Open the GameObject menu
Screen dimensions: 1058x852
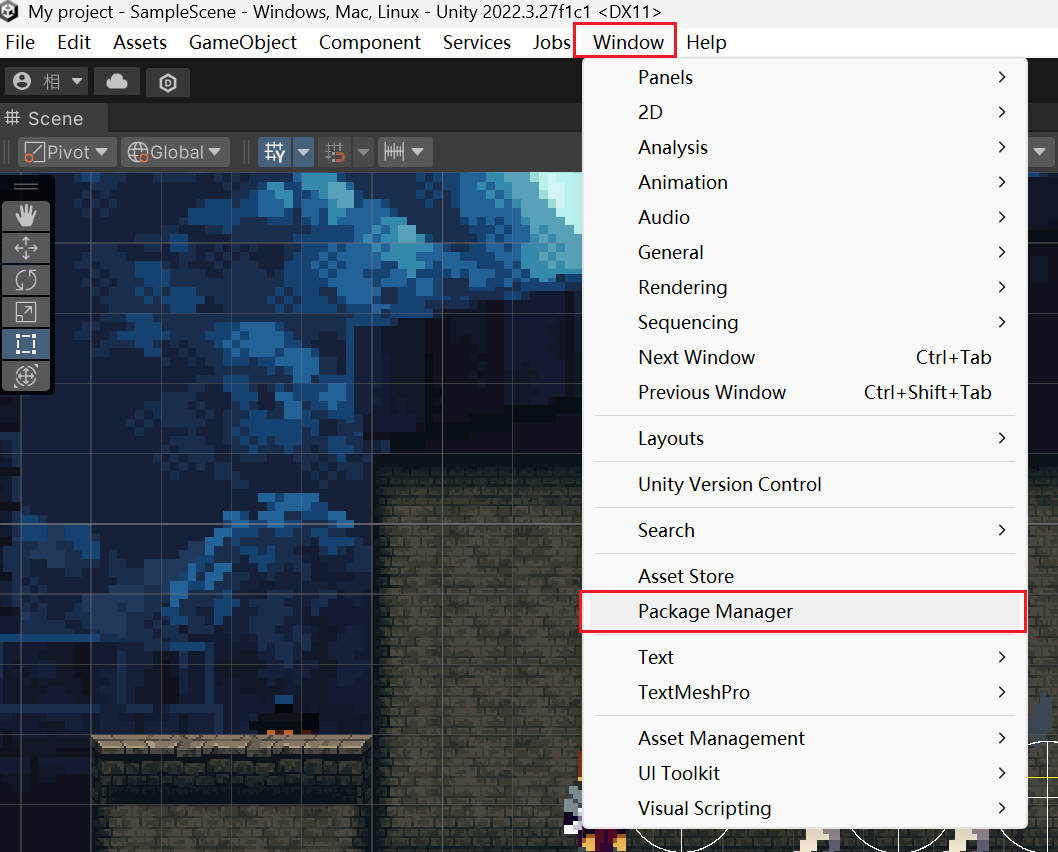tap(242, 42)
